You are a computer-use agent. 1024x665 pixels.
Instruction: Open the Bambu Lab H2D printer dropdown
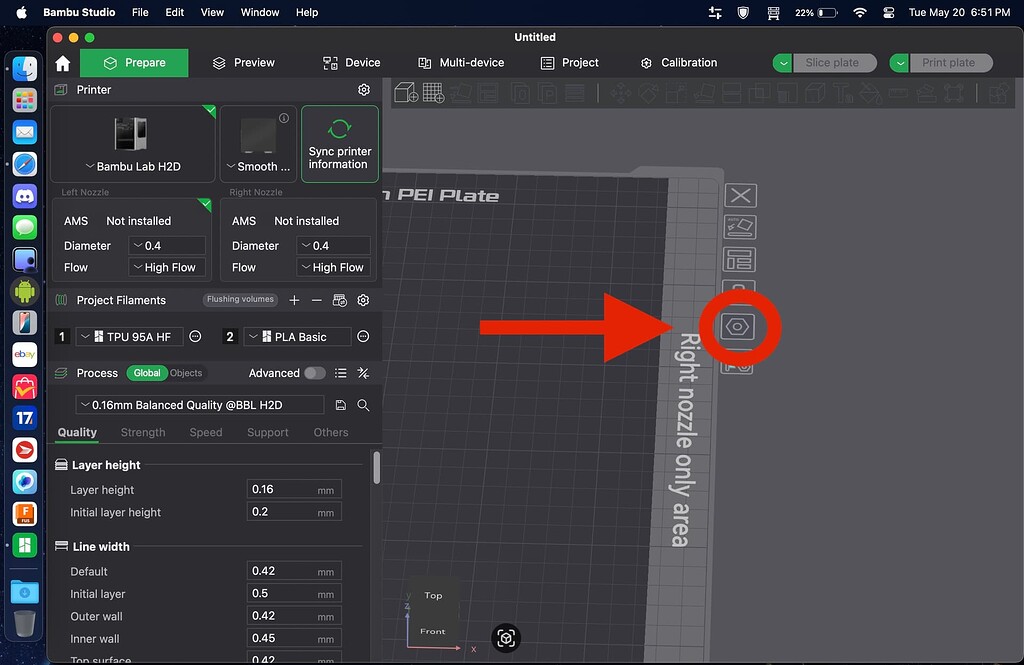[x=133, y=166]
